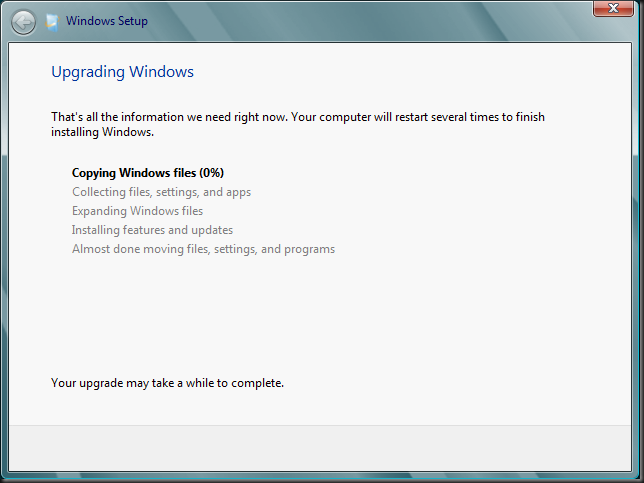
Task: Click Almost done moving files step
Action: (203, 249)
